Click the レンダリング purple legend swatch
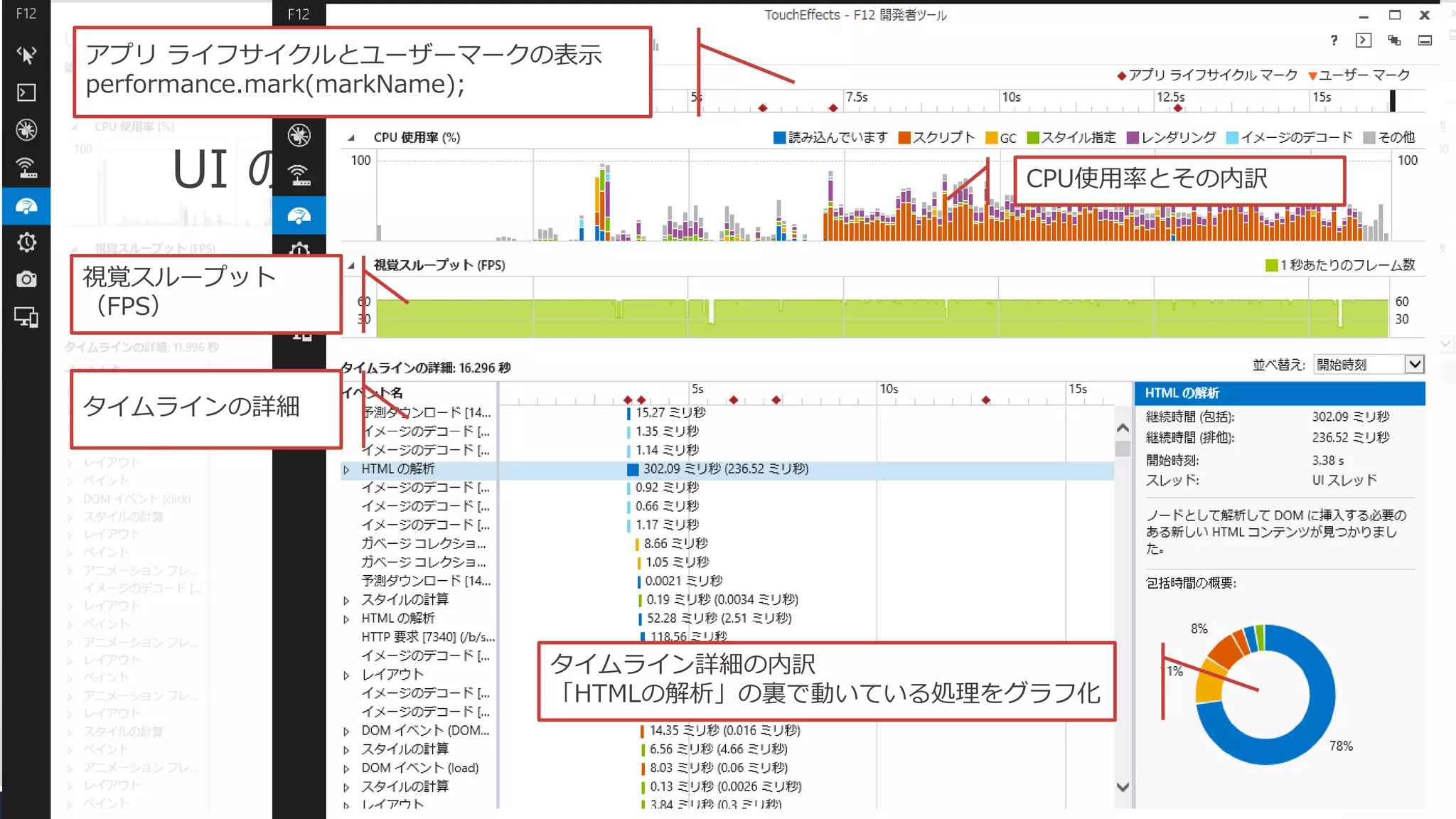 [x=1133, y=138]
